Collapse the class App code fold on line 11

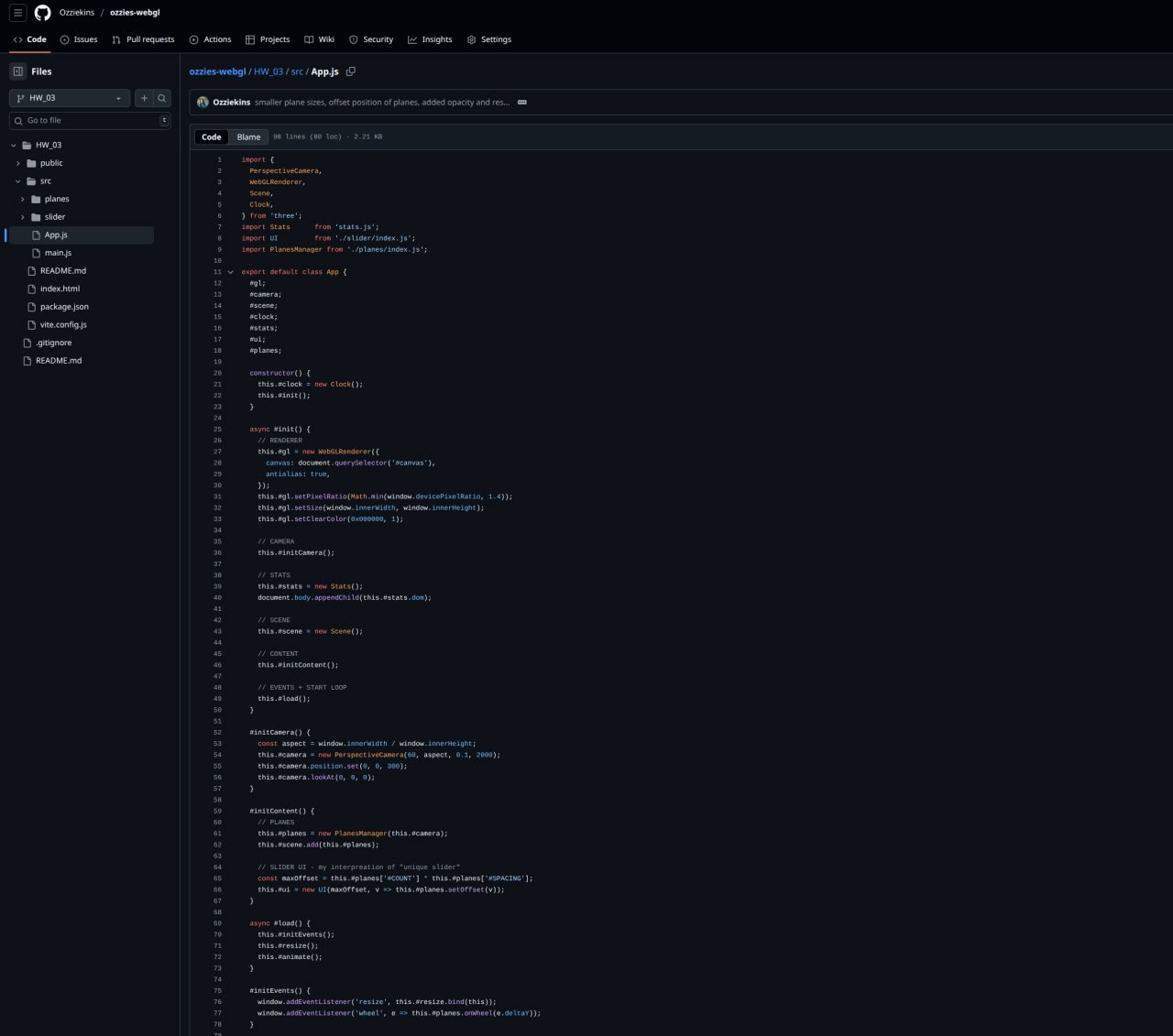tap(231, 272)
